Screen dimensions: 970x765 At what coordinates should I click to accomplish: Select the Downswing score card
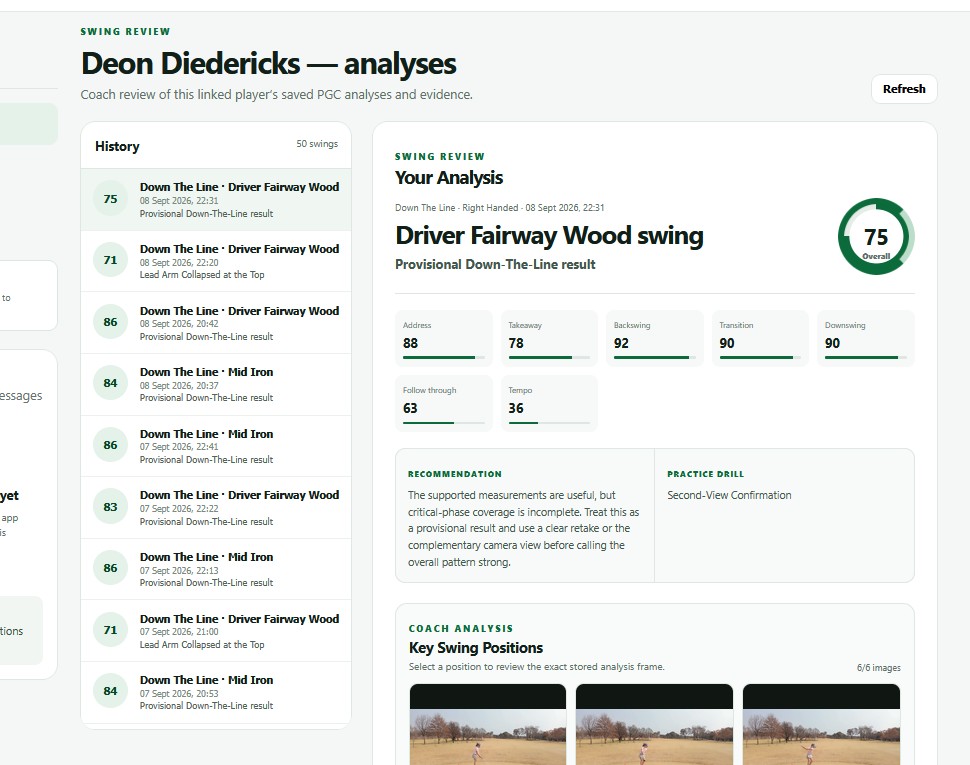pos(865,338)
